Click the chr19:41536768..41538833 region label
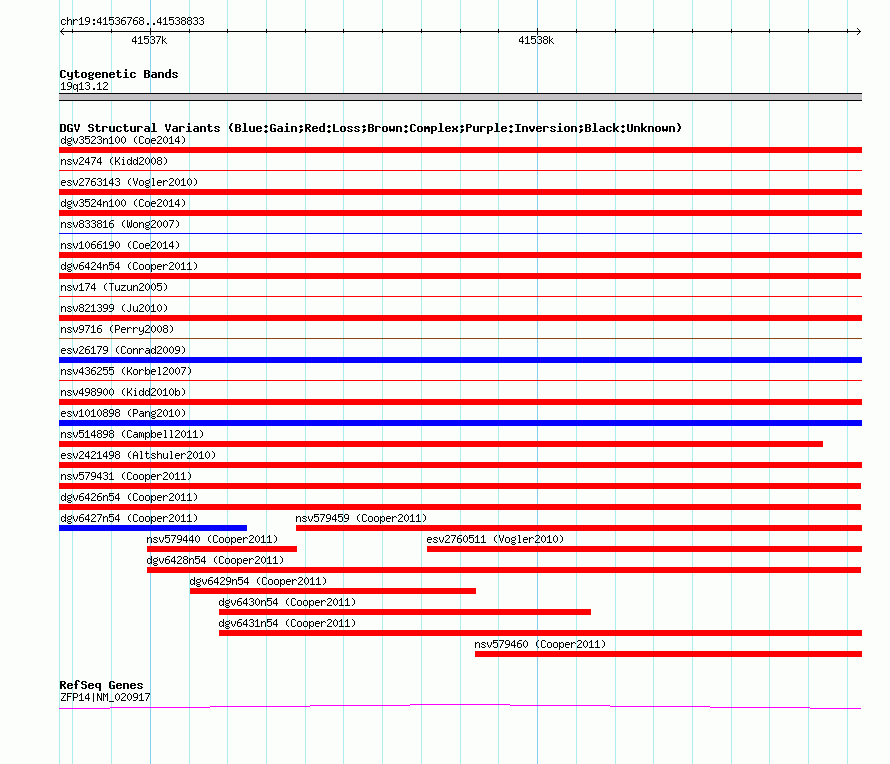This screenshot has width=890, height=764. (132, 22)
